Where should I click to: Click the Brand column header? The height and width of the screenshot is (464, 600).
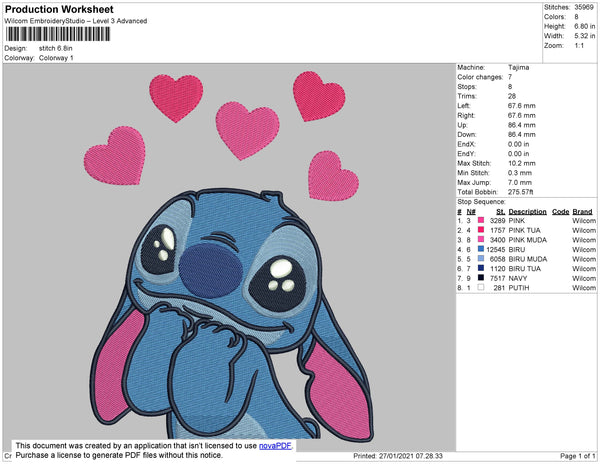click(x=582, y=212)
